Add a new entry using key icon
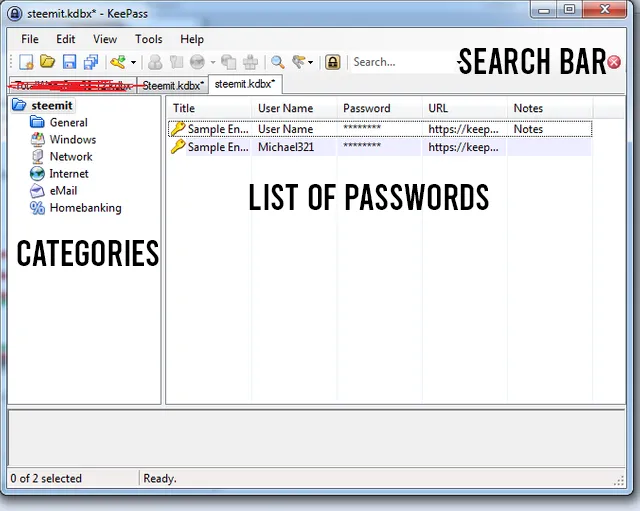This screenshot has height=511, width=640. pos(118,62)
